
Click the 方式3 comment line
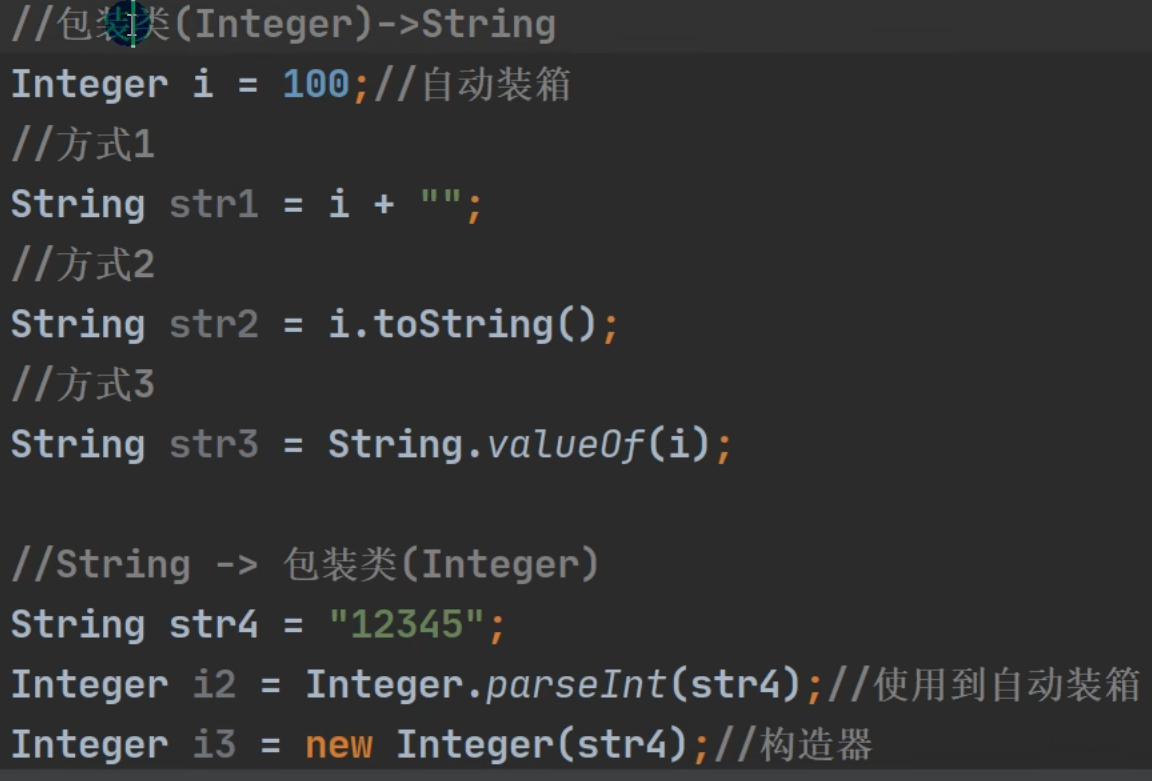point(83,386)
